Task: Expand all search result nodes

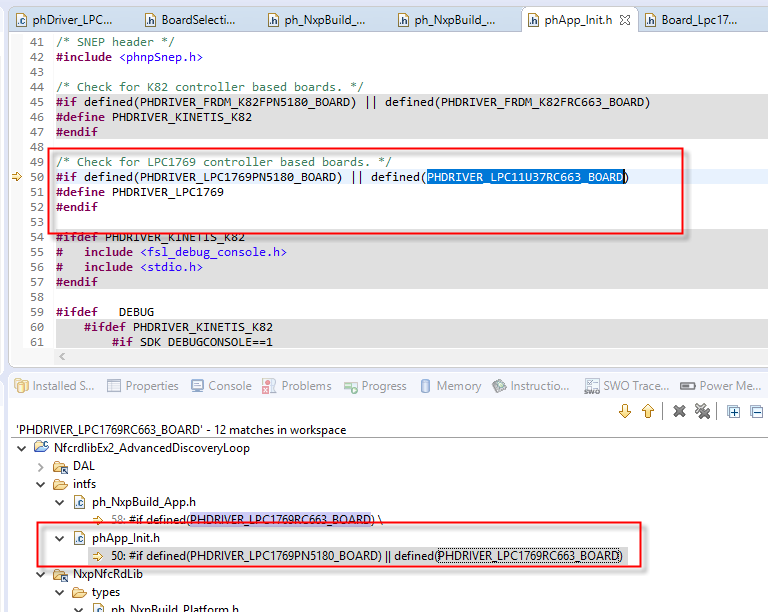Action: 734,412
